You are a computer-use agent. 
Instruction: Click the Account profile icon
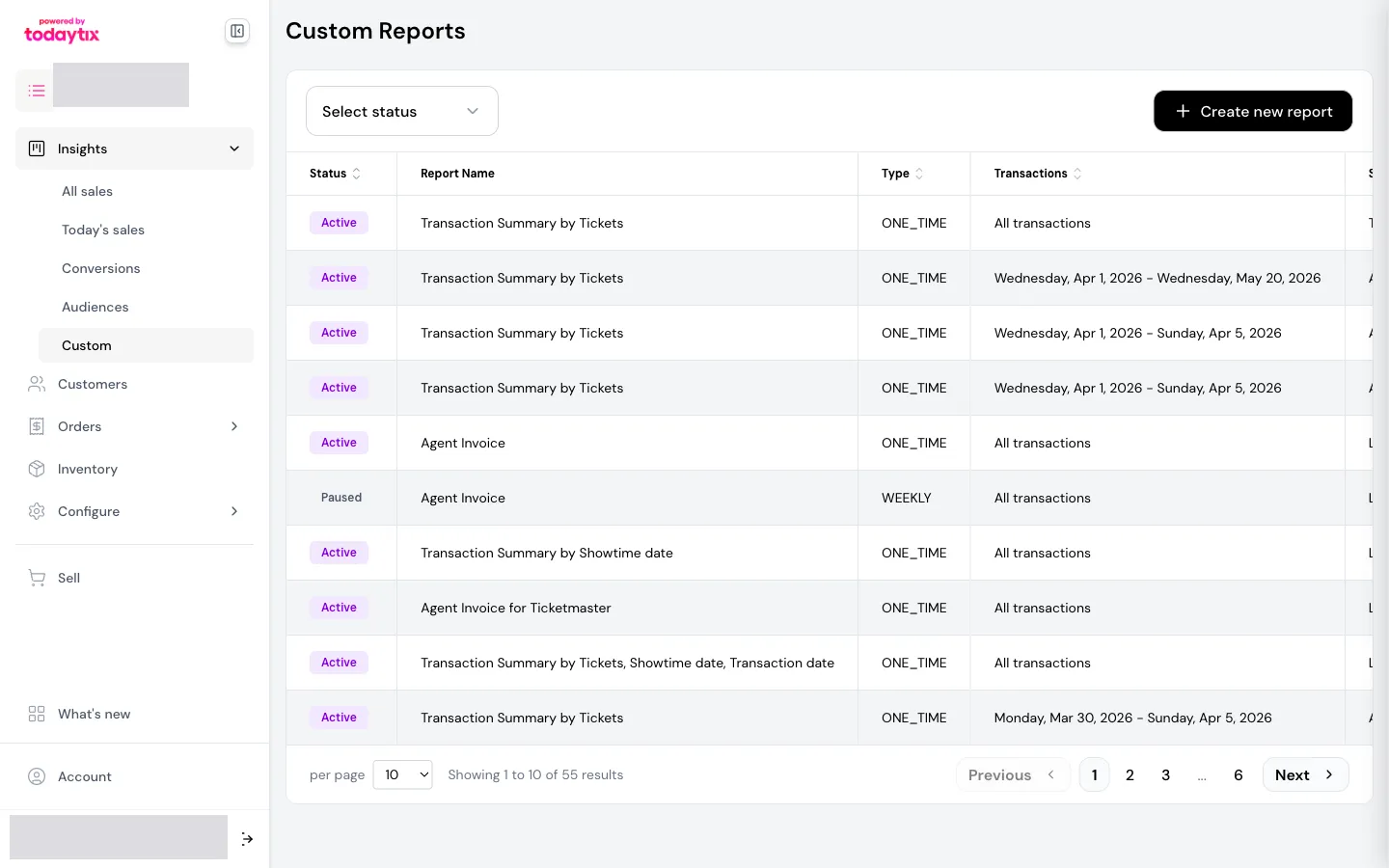(x=37, y=776)
